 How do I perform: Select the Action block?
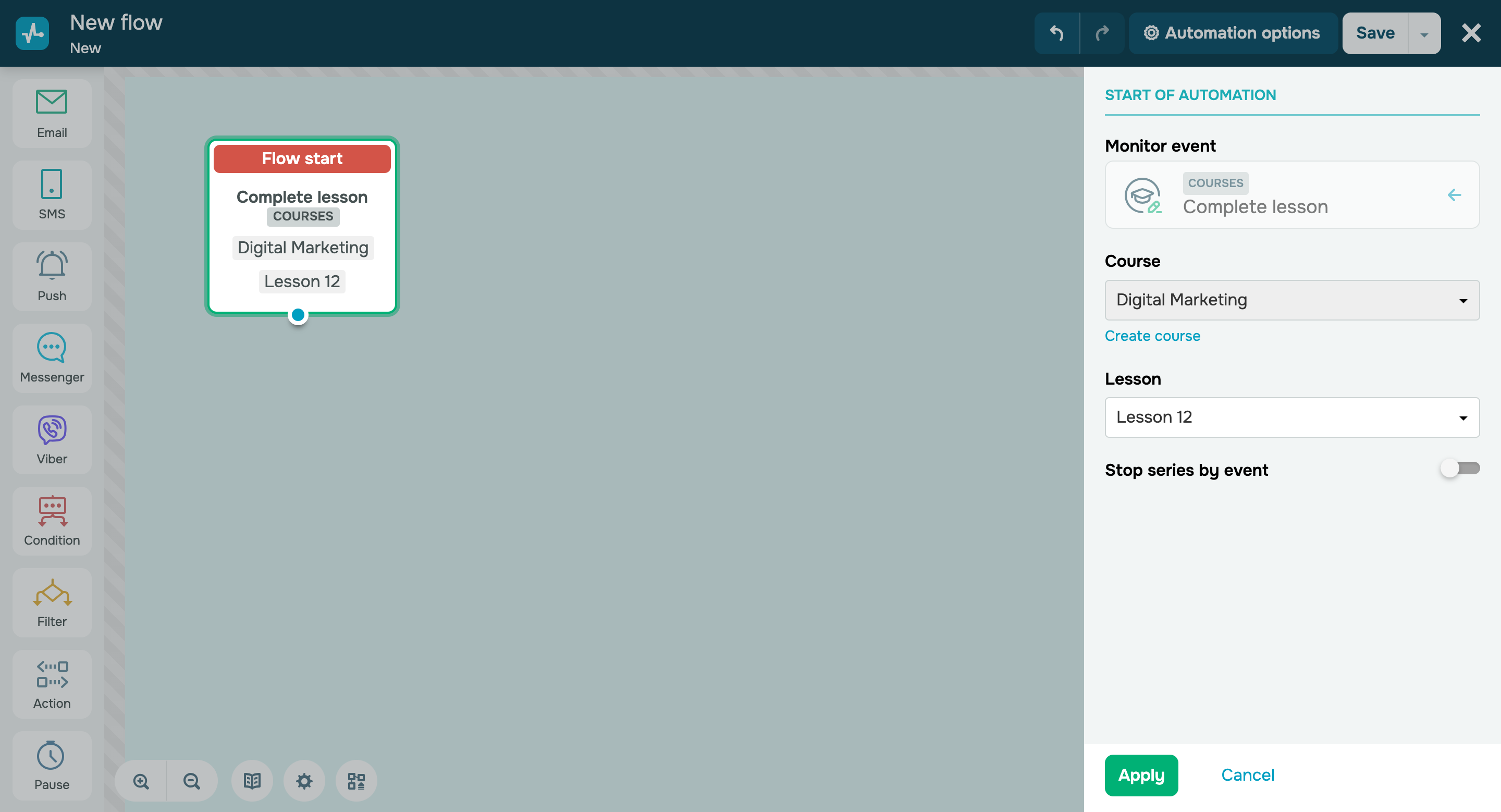point(51,684)
